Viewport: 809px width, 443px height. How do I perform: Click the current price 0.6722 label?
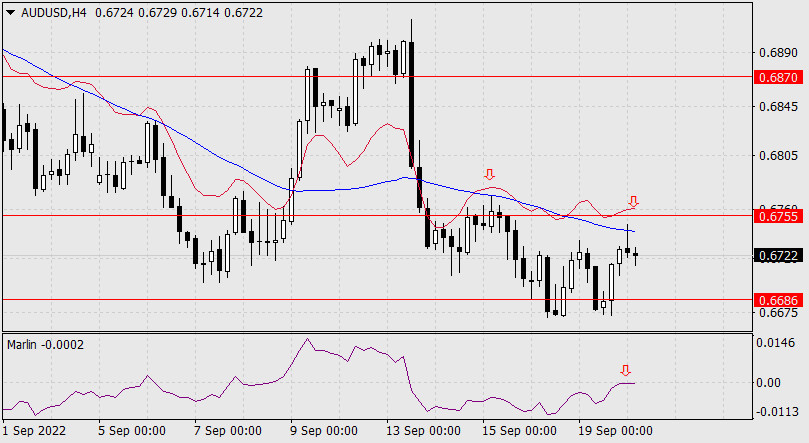tap(779, 256)
